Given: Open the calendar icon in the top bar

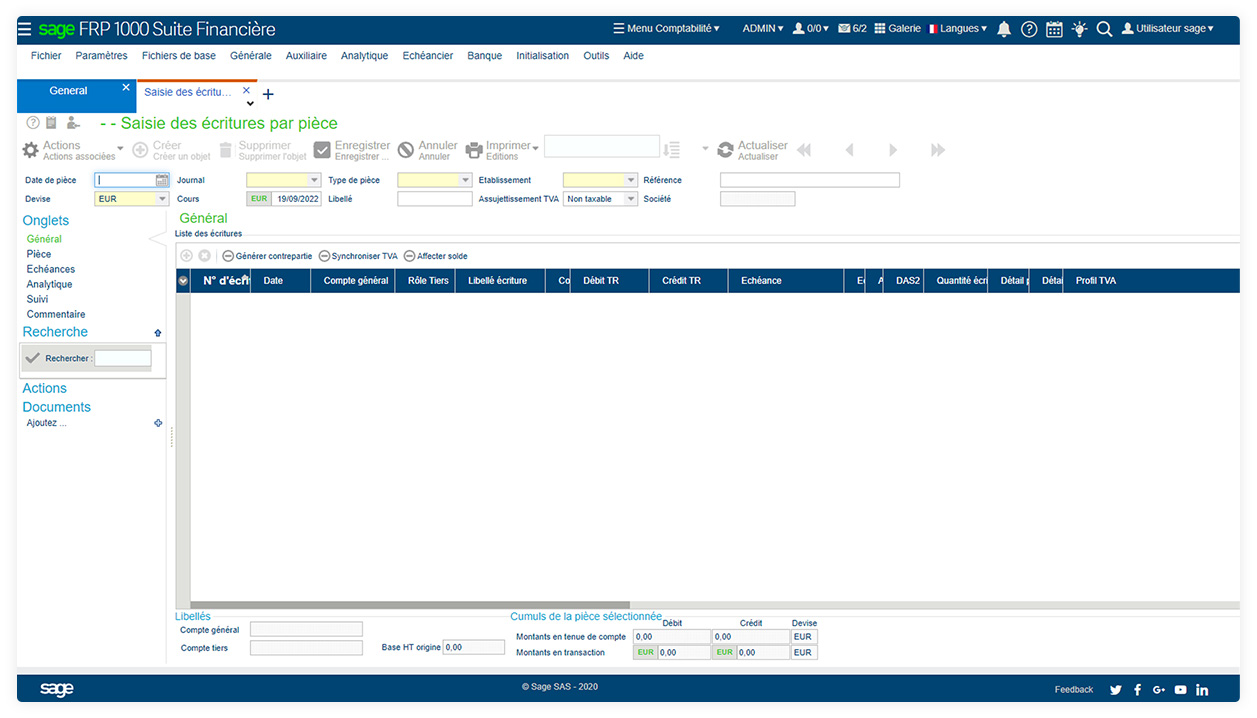Looking at the screenshot, I should coord(1054,29).
